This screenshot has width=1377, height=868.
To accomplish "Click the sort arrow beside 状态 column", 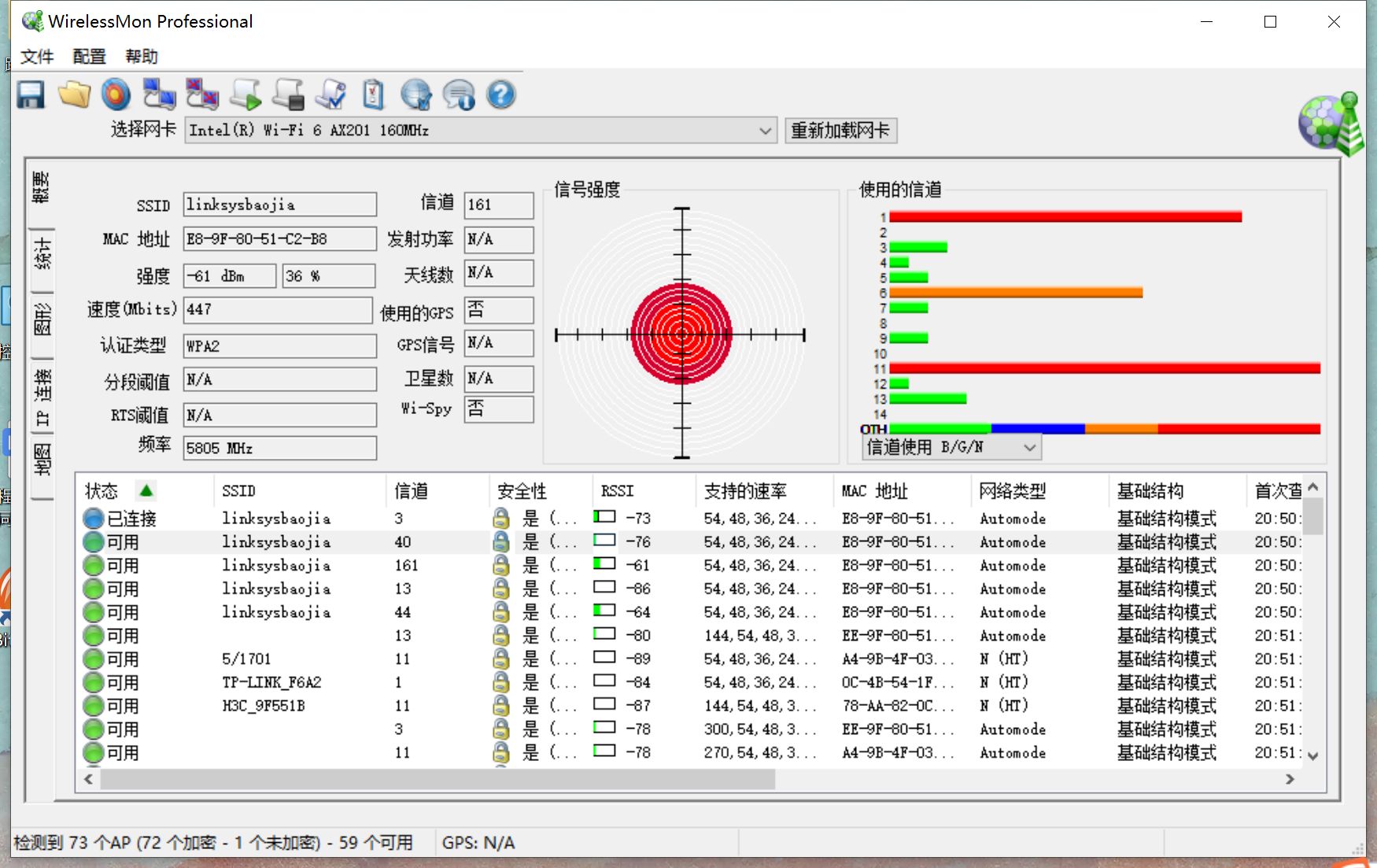I will pyautogui.click(x=146, y=490).
